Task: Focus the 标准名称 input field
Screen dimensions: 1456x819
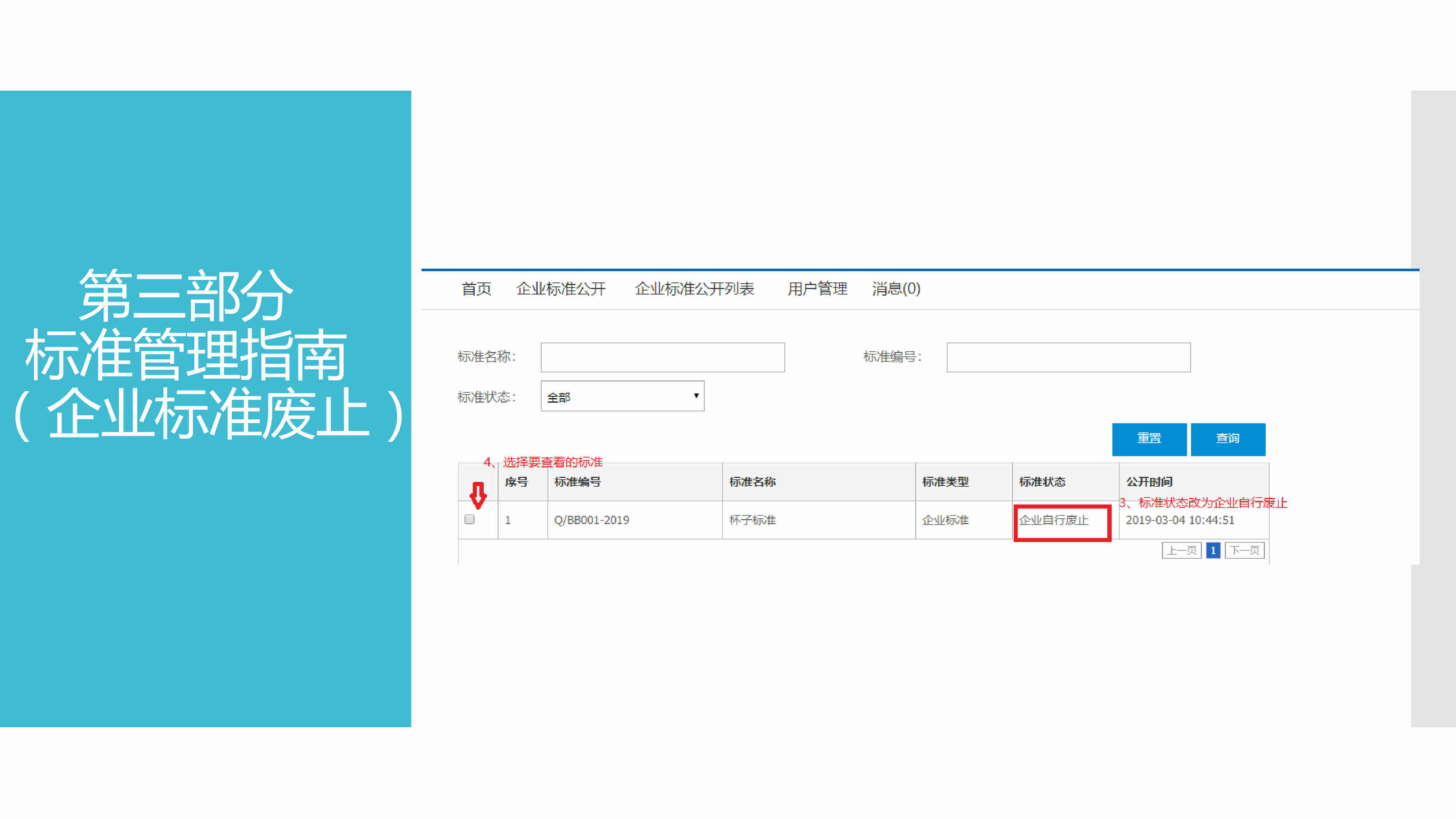Action: tap(662, 357)
